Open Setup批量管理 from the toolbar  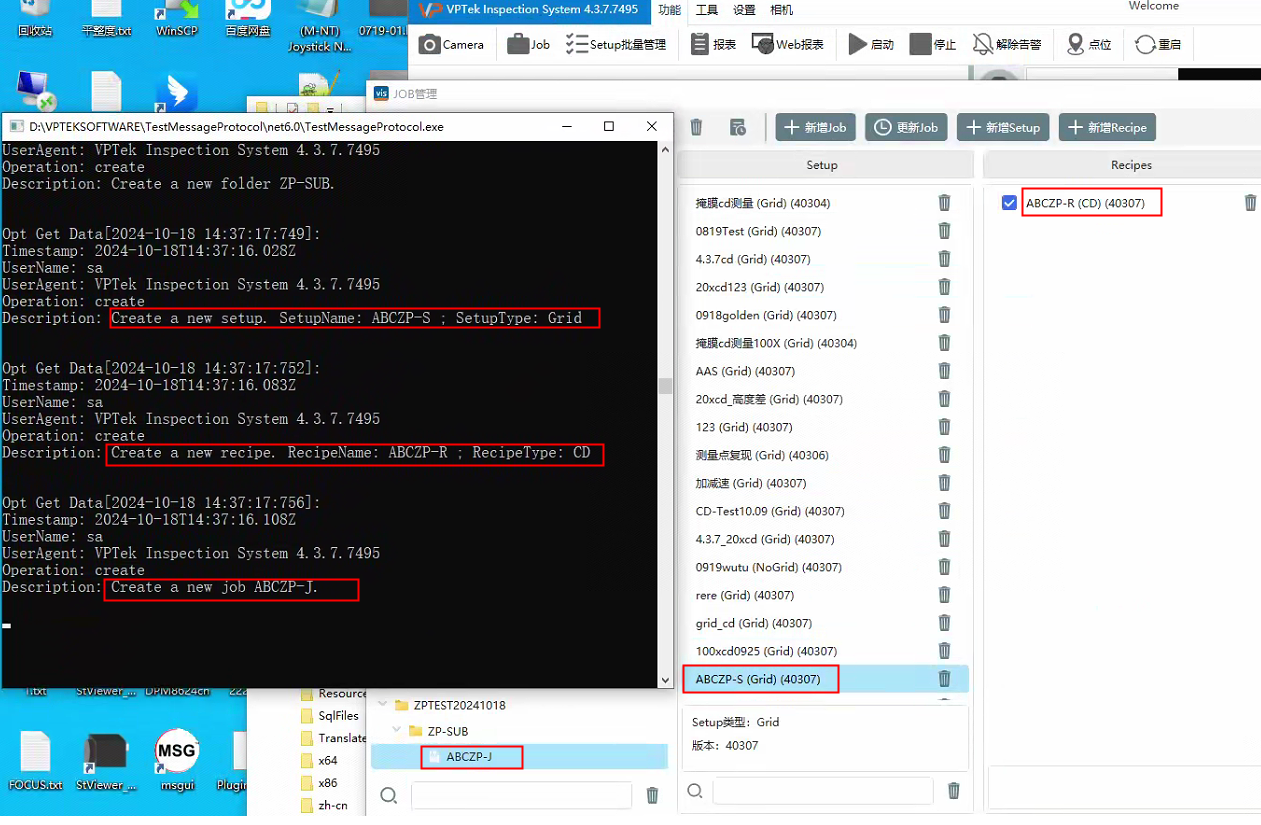click(x=616, y=44)
